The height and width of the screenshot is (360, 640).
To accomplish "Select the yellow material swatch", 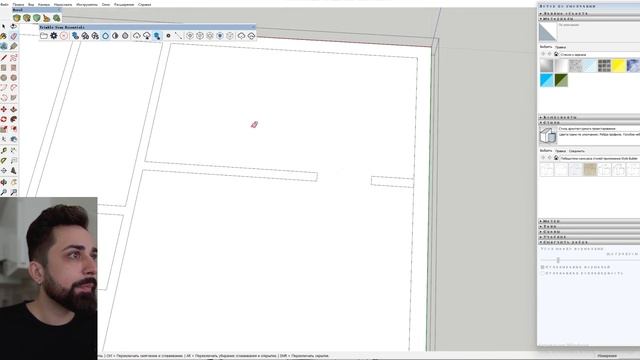I will coord(619,65).
